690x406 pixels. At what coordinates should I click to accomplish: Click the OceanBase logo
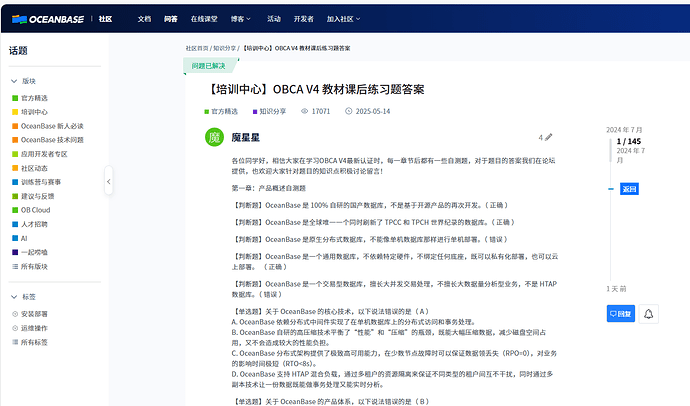pyautogui.click(x=48, y=19)
